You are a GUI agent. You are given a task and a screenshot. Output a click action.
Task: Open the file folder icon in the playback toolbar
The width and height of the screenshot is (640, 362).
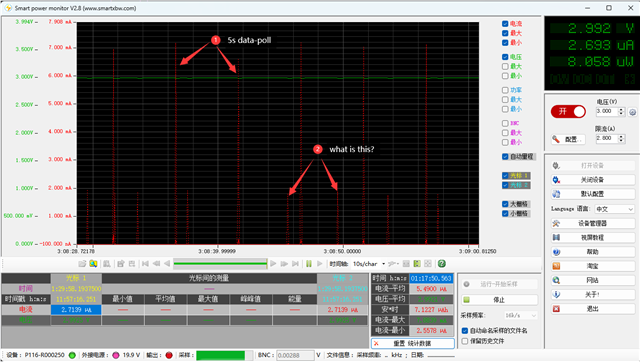(x=82, y=264)
